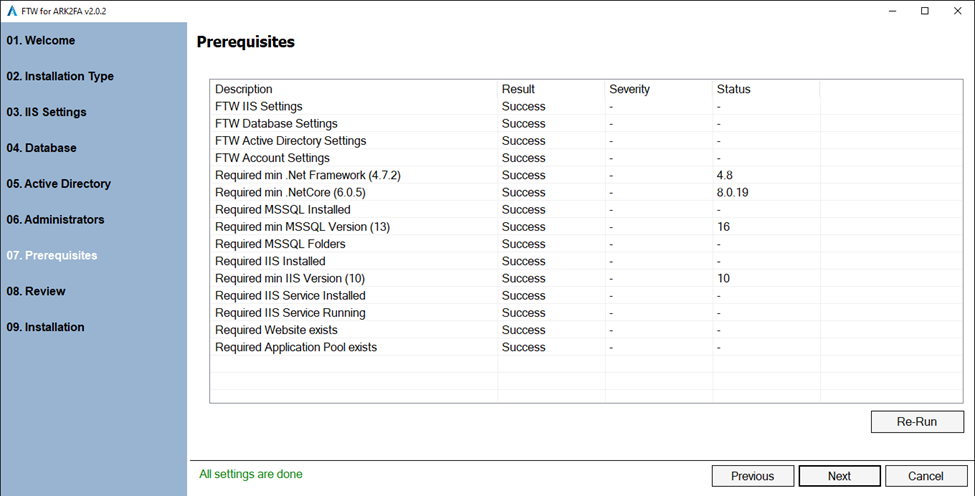
Task: Cancel the installation wizard
Action: (x=926, y=476)
